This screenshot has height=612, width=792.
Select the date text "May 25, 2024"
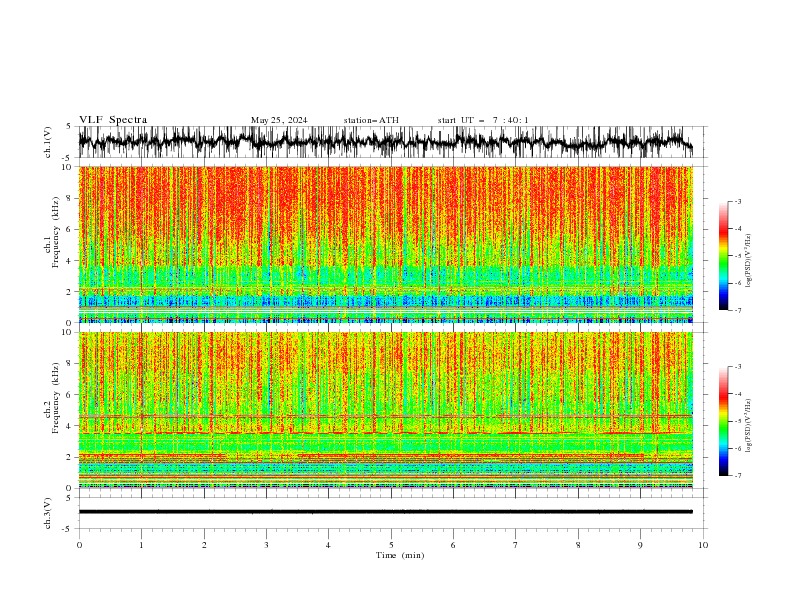point(279,120)
